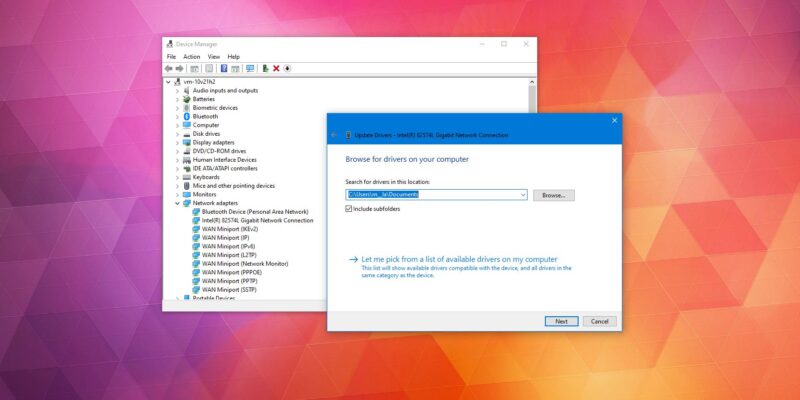Expand the Audio inputs and outputs node
The width and height of the screenshot is (800, 400).
pos(178,90)
